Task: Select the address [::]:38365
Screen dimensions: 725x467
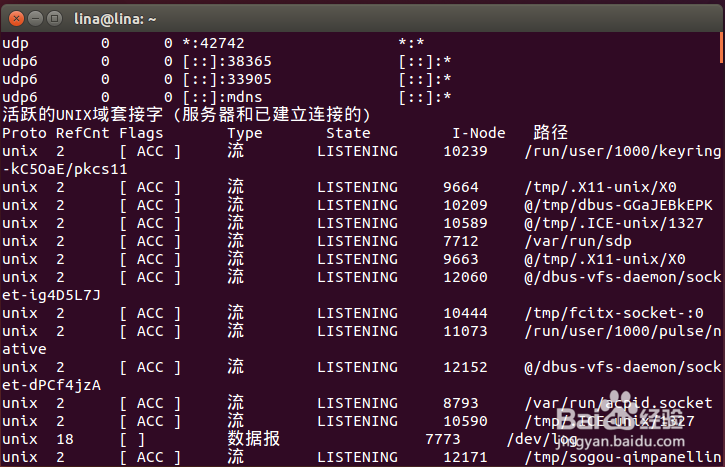Action: pos(227,61)
